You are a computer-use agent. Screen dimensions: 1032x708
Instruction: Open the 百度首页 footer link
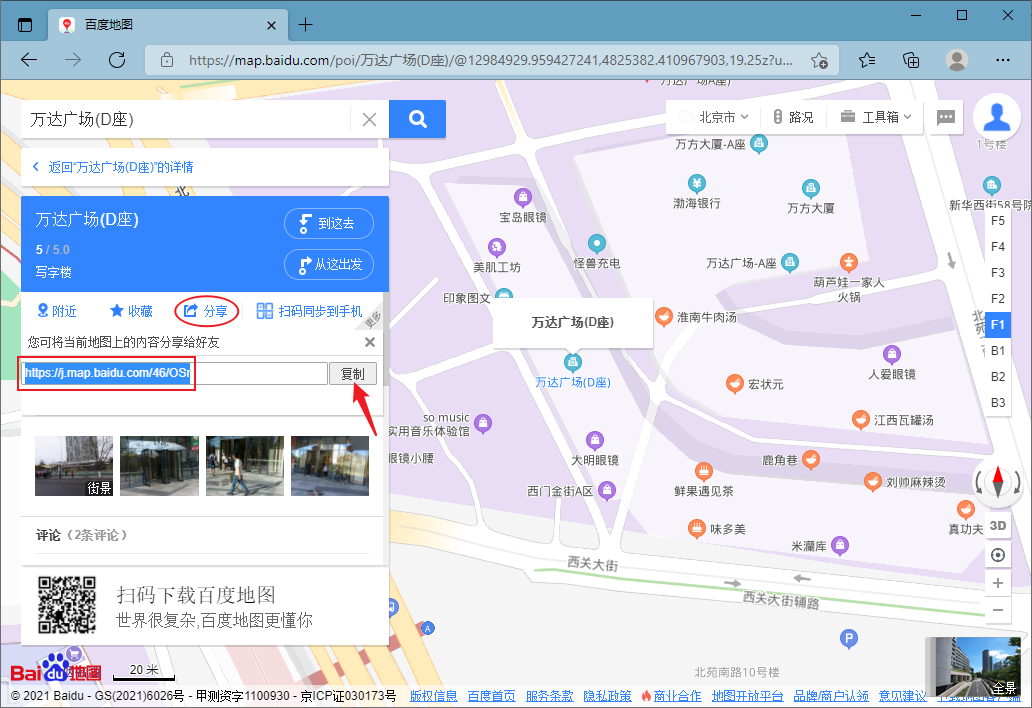pos(491,695)
